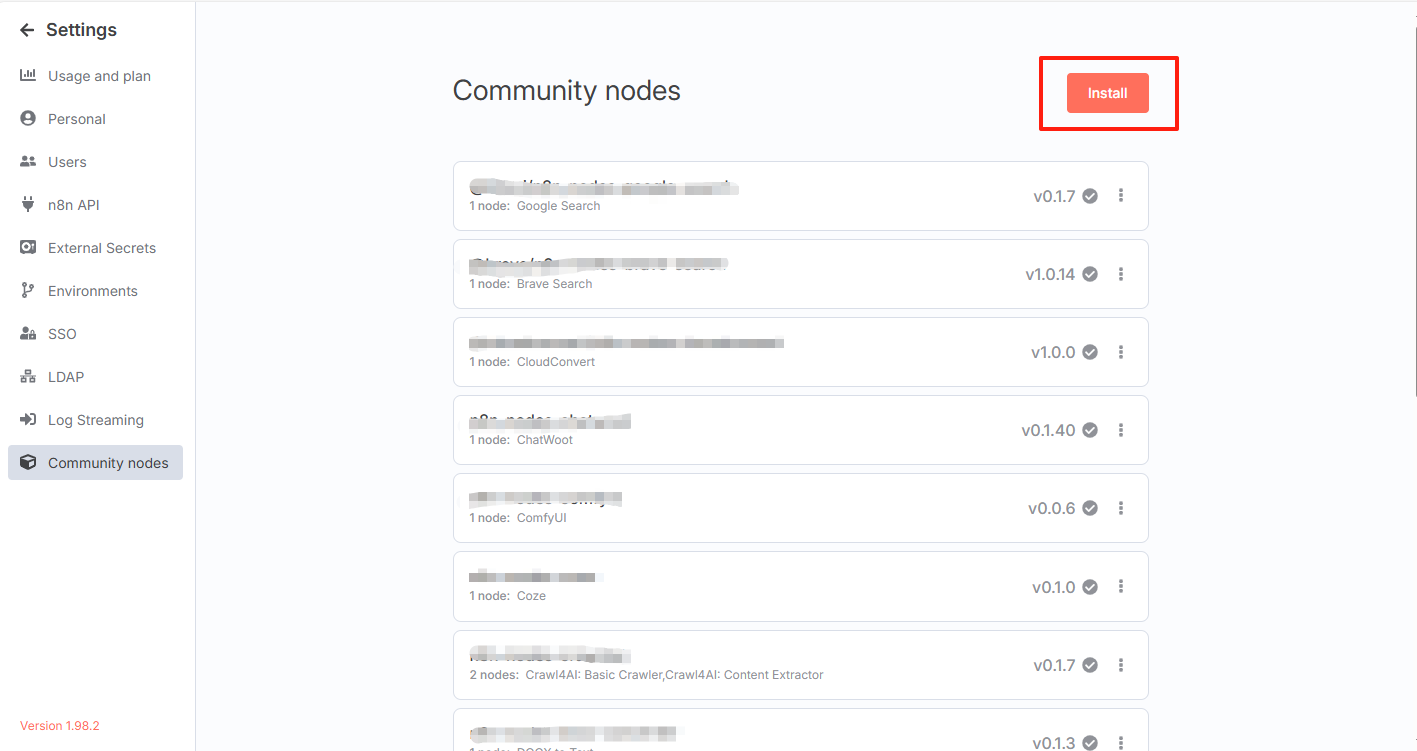Open options menu for Google Search node

click(x=1121, y=196)
